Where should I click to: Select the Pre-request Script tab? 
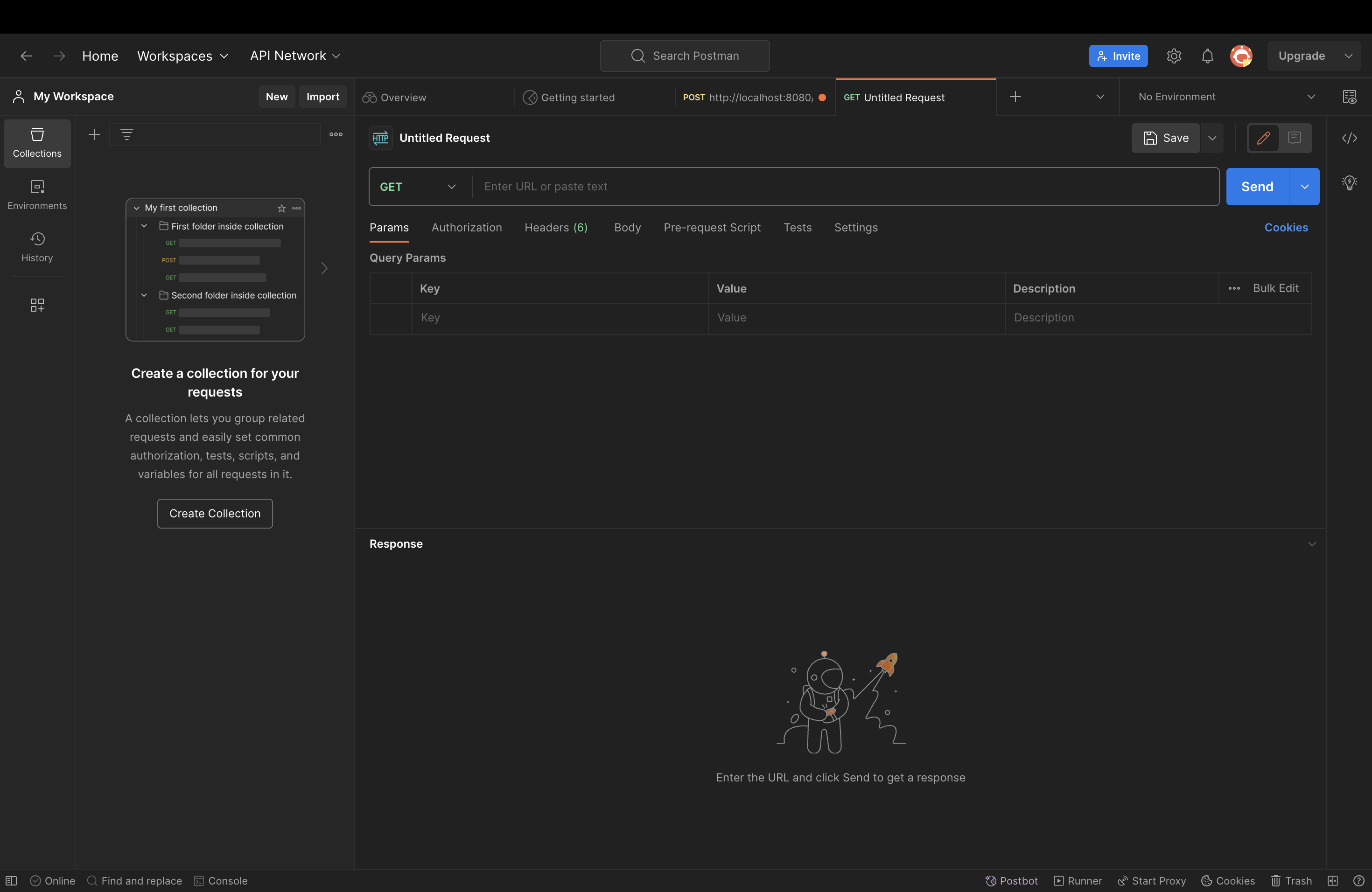pyautogui.click(x=713, y=228)
